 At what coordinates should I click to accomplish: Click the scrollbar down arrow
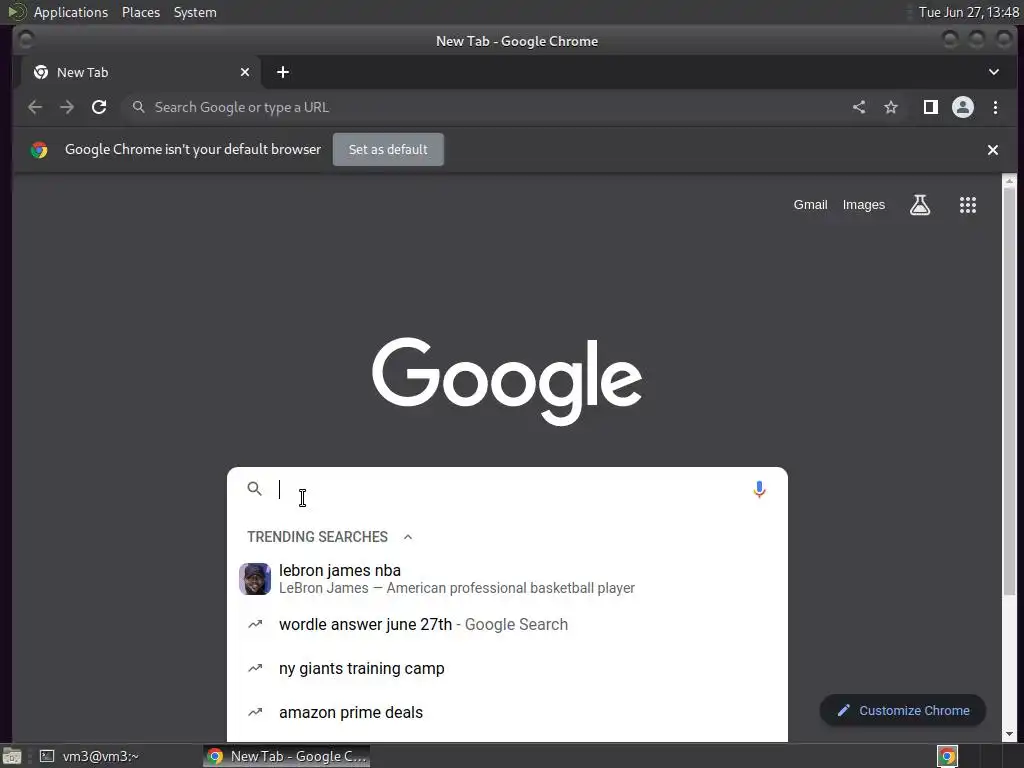coord(1010,734)
